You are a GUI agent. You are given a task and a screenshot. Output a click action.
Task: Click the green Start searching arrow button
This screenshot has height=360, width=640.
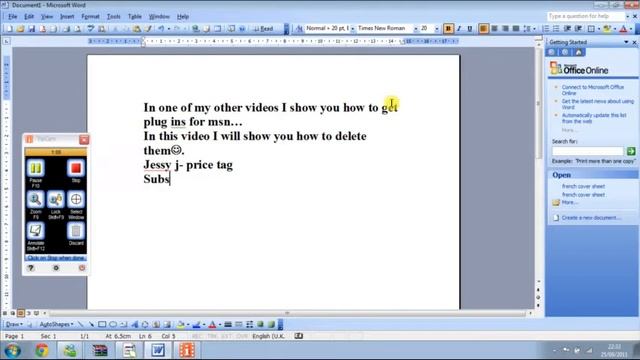(631, 151)
